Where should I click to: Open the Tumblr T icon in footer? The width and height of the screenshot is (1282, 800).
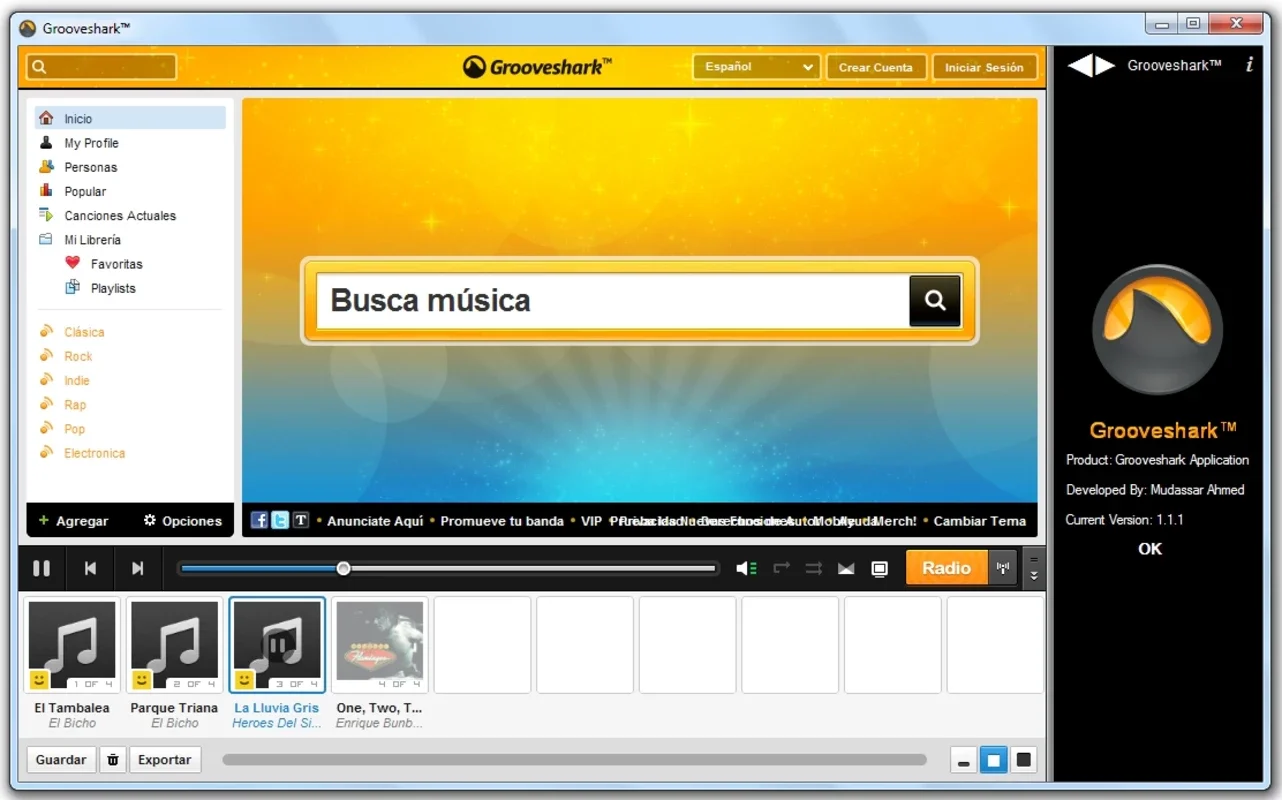tap(301, 520)
